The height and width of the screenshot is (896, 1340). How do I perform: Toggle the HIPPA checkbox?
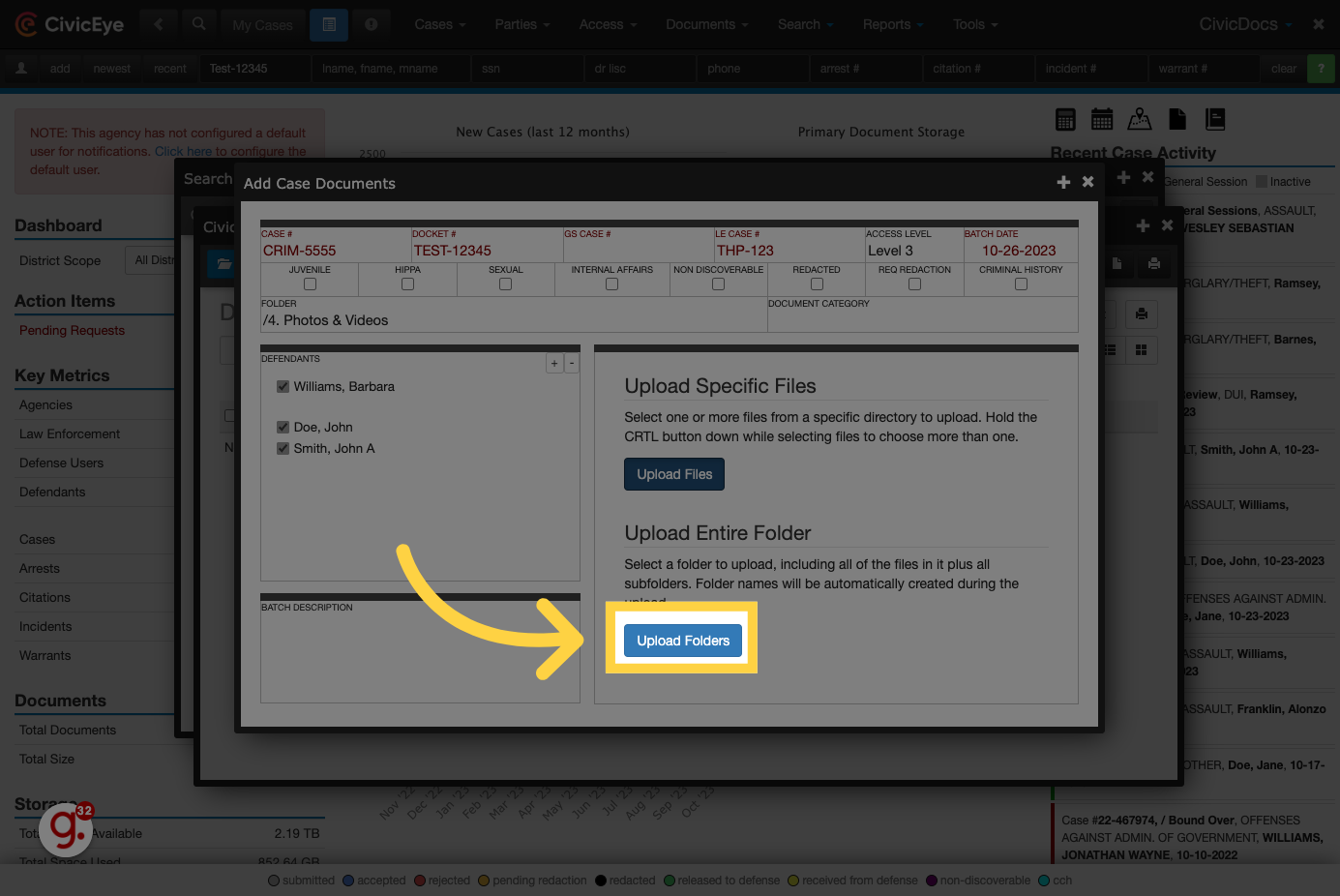coord(407,284)
